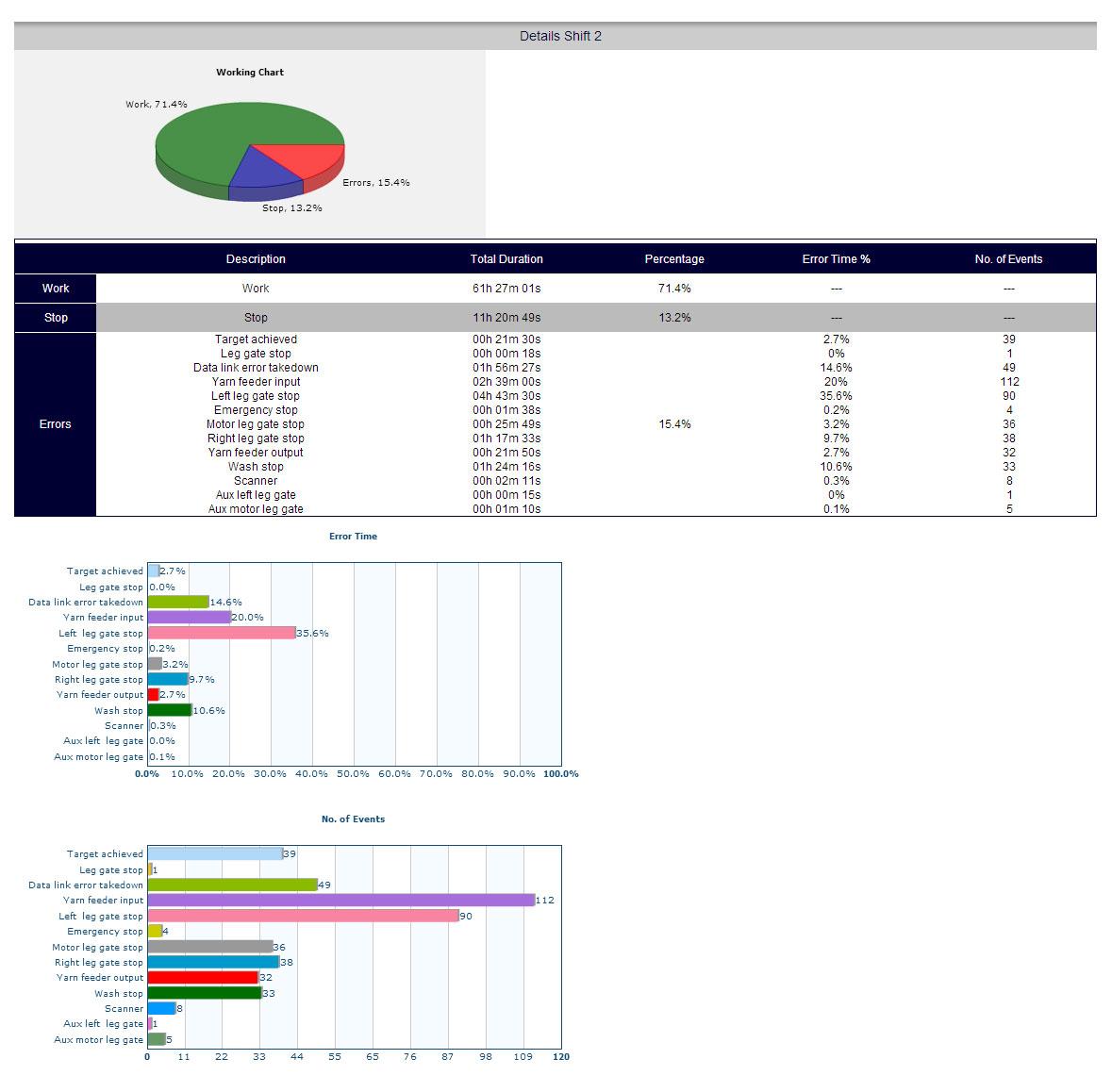Click the red 2.7% Yarn feeder output bar
This screenshot has width=1112, height=1092.
coord(153,695)
